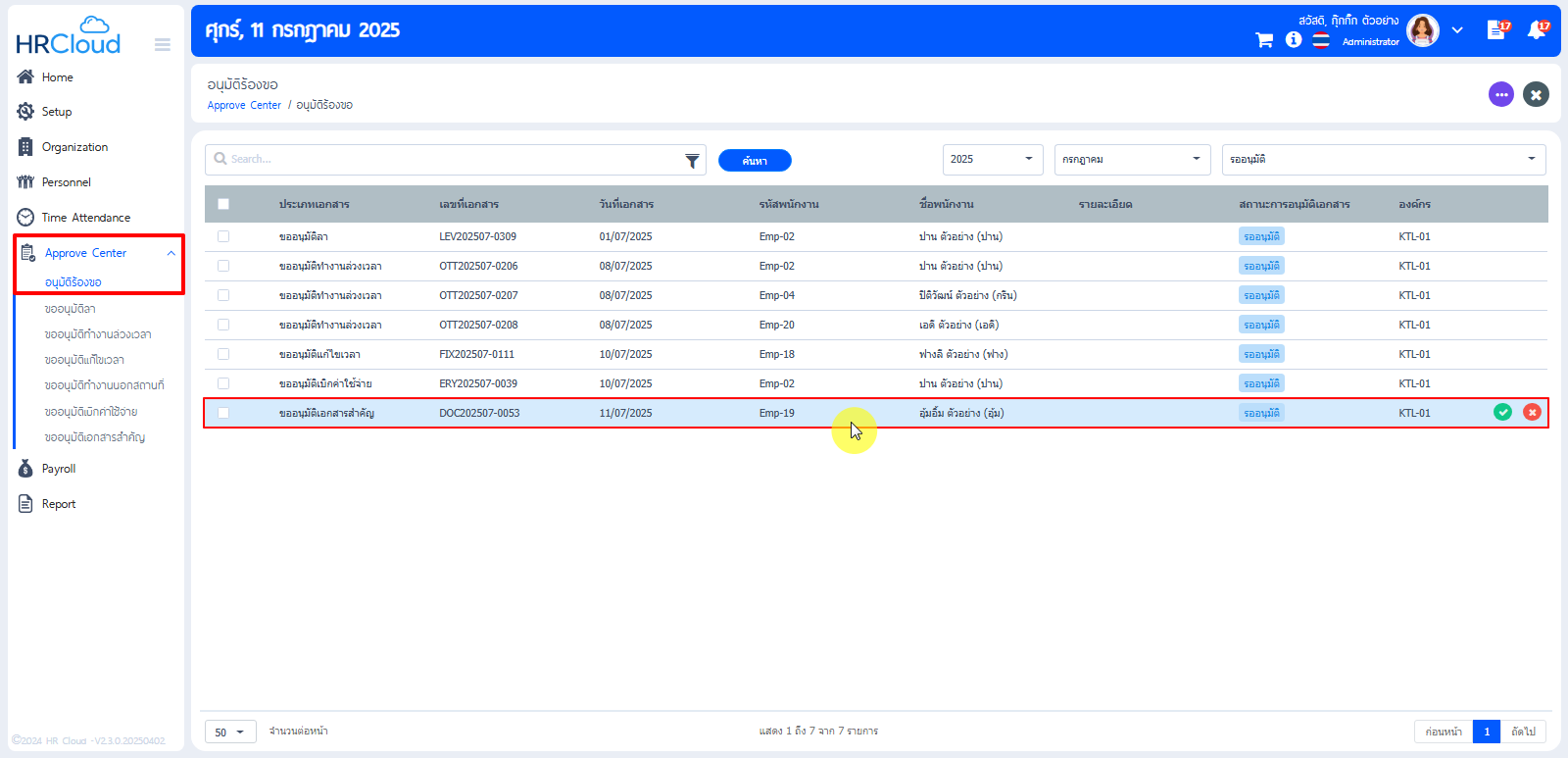Click the shopping cart icon in header
The image size is (1568, 758).
(1264, 40)
